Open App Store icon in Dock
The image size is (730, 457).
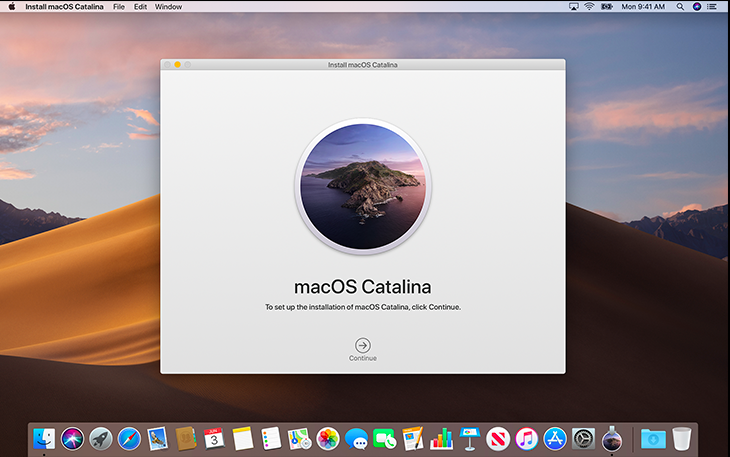(x=555, y=438)
